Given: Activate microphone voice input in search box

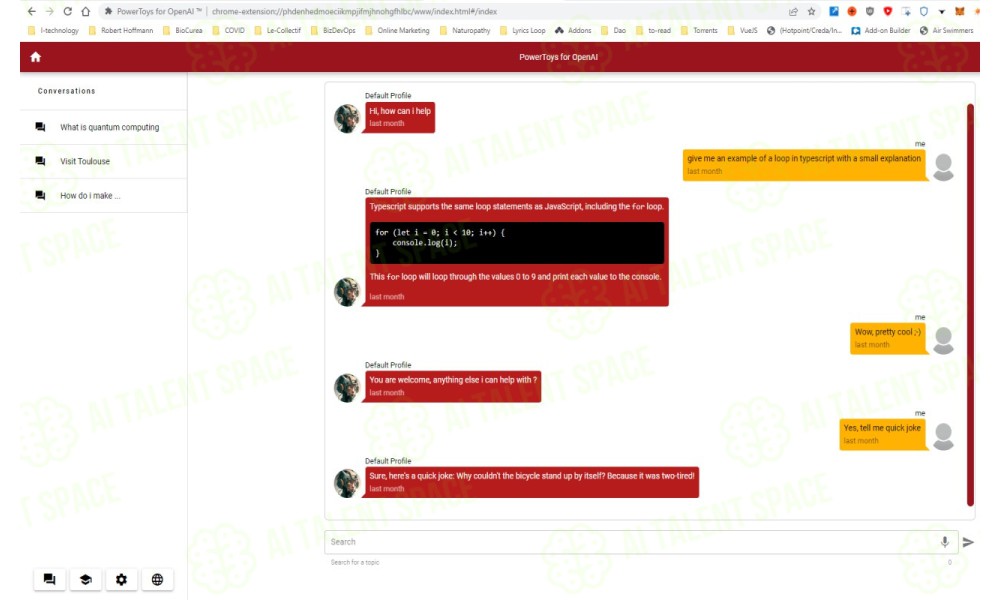Looking at the screenshot, I should click(945, 542).
